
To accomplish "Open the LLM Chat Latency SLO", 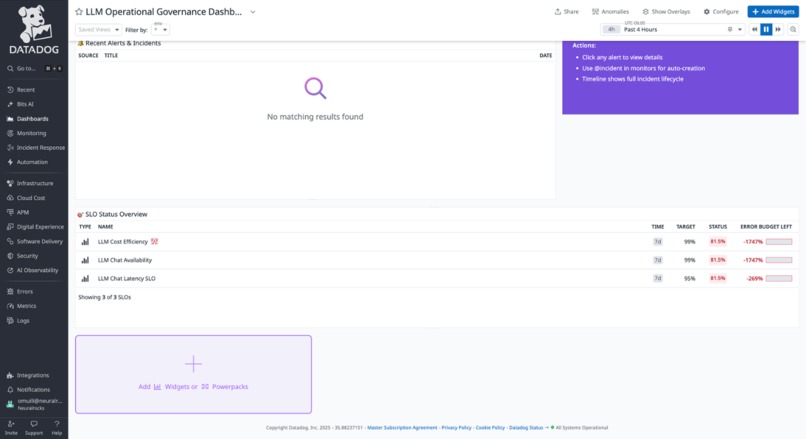I will click(x=437, y=279).
